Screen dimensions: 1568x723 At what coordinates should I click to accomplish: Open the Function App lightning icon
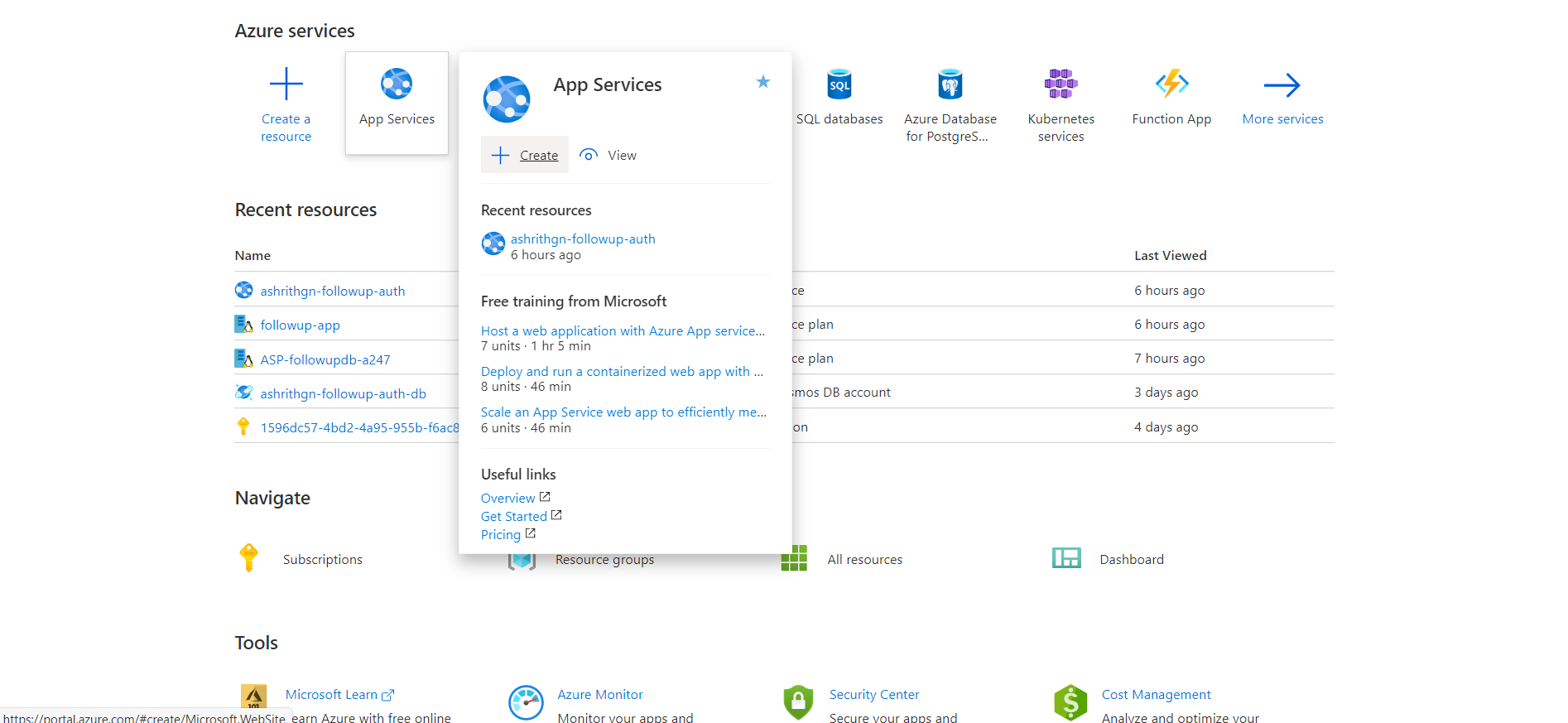1172,84
